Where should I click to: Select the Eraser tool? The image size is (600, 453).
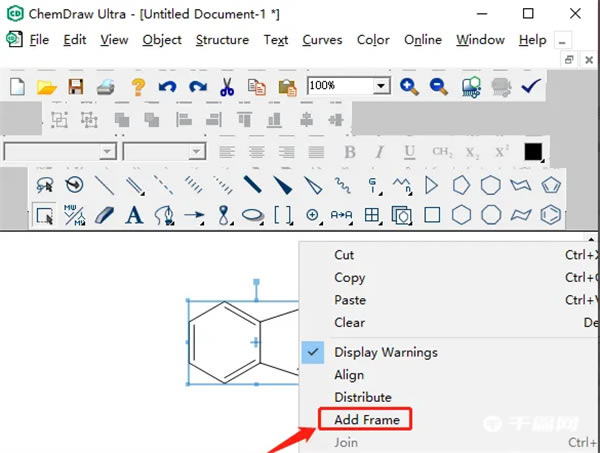click(104, 215)
